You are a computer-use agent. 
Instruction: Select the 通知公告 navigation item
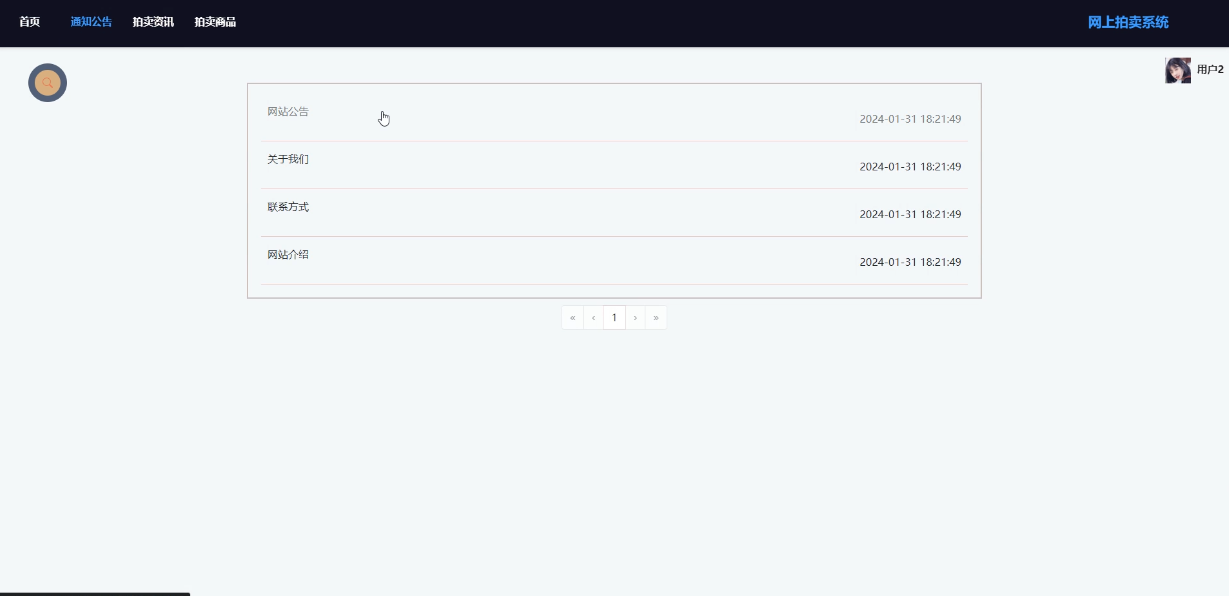91,22
